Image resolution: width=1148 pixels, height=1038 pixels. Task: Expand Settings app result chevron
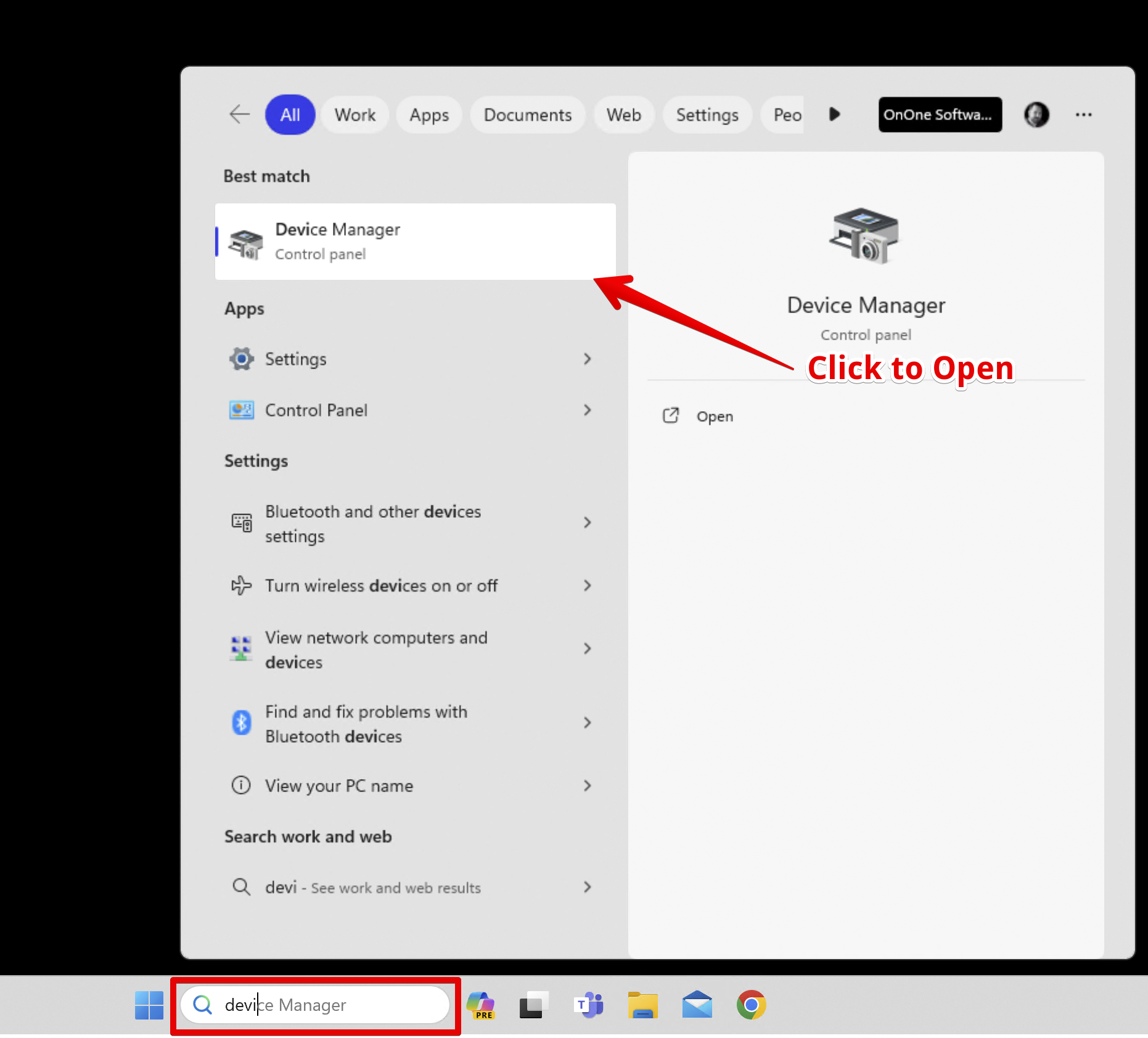pos(587,359)
